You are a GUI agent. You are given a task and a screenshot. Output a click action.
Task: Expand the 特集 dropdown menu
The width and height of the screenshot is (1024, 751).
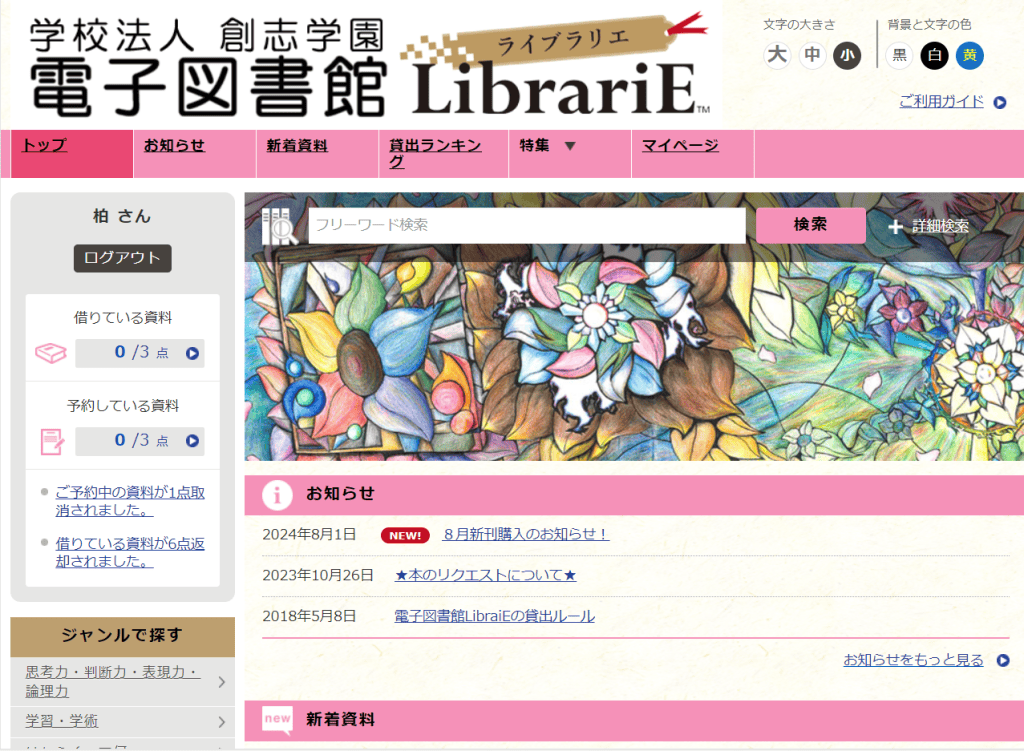point(570,146)
